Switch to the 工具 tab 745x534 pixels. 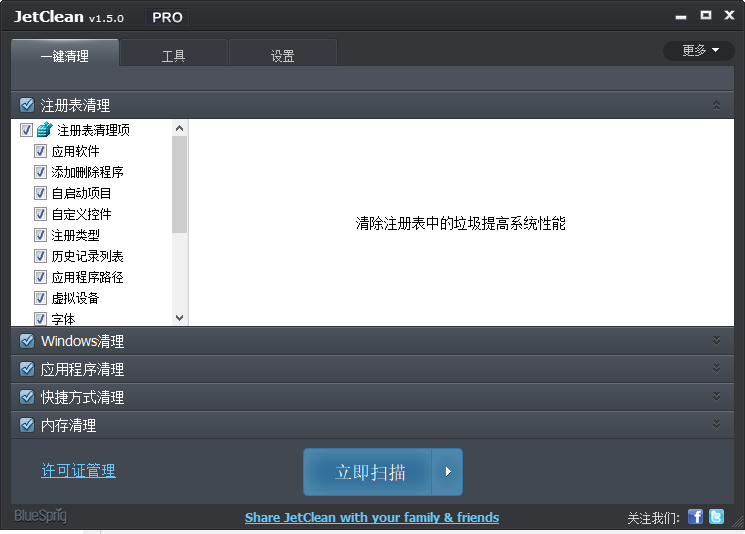174,56
